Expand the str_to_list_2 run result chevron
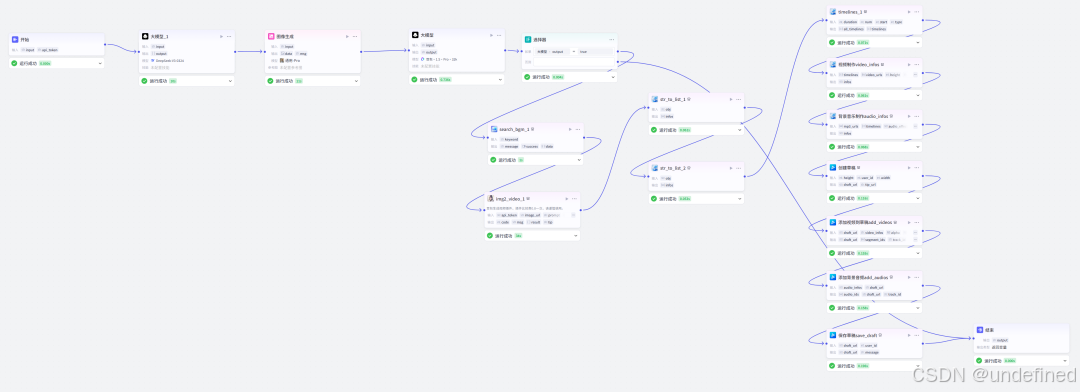Screen dimensions: 1080x392 [x=739, y=198]
